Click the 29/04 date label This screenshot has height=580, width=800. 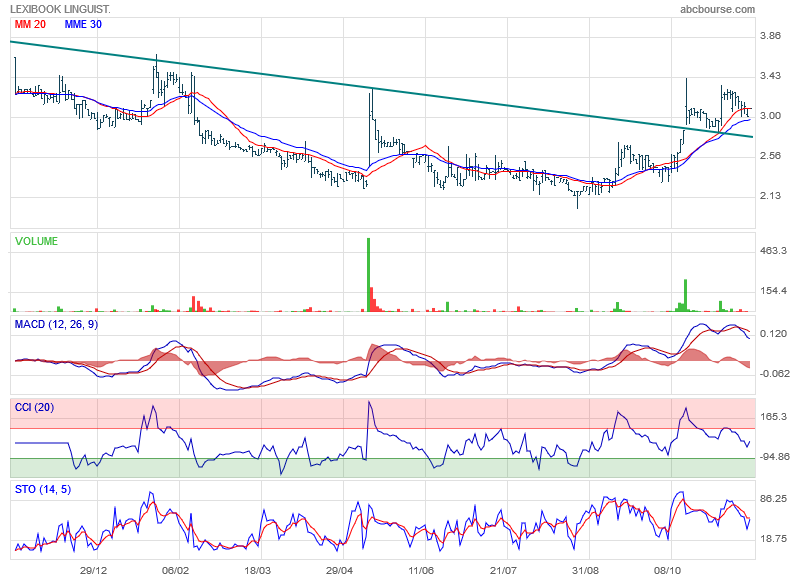pyautogui.click(x=339, y=570)
